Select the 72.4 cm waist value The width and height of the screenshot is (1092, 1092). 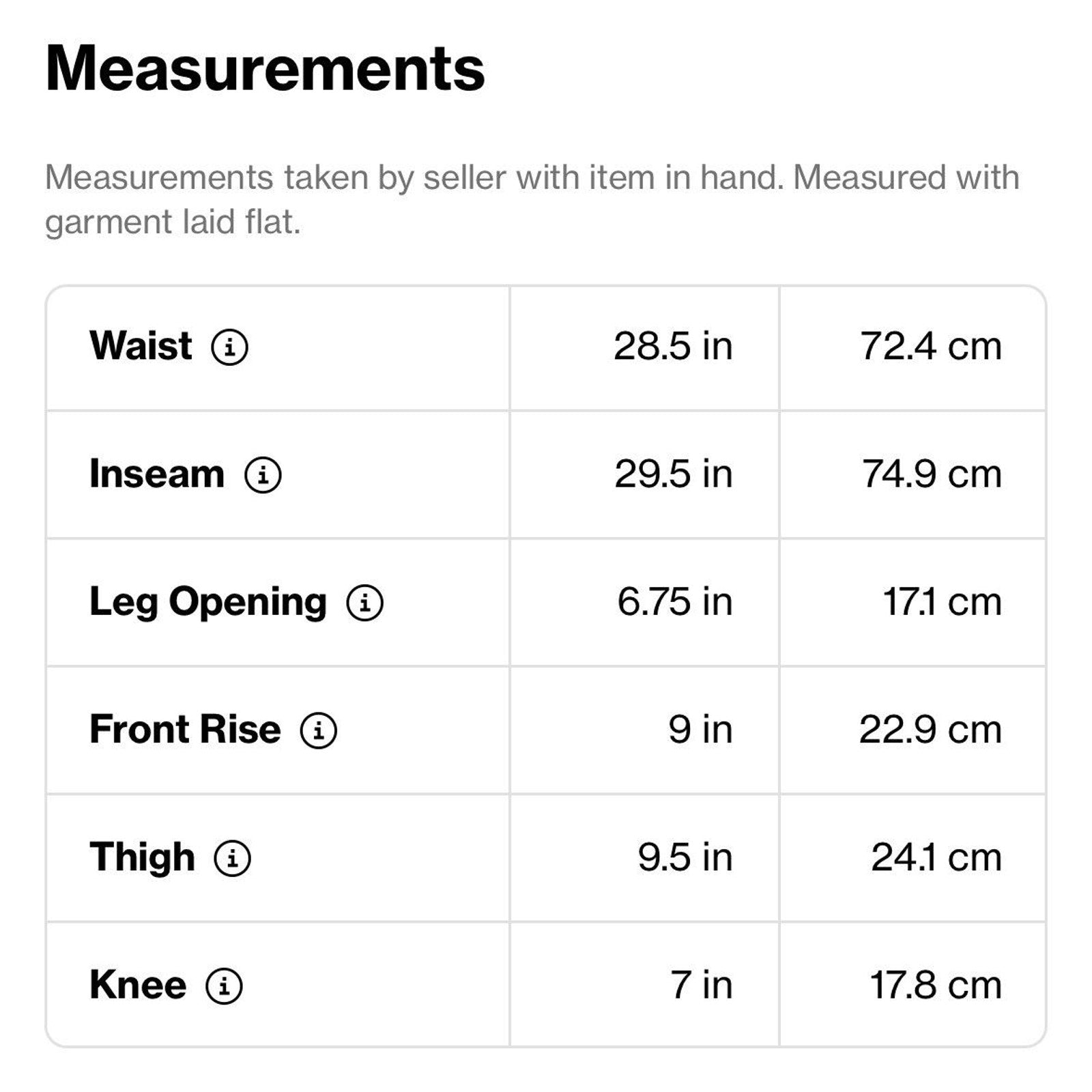coord(931,346)
